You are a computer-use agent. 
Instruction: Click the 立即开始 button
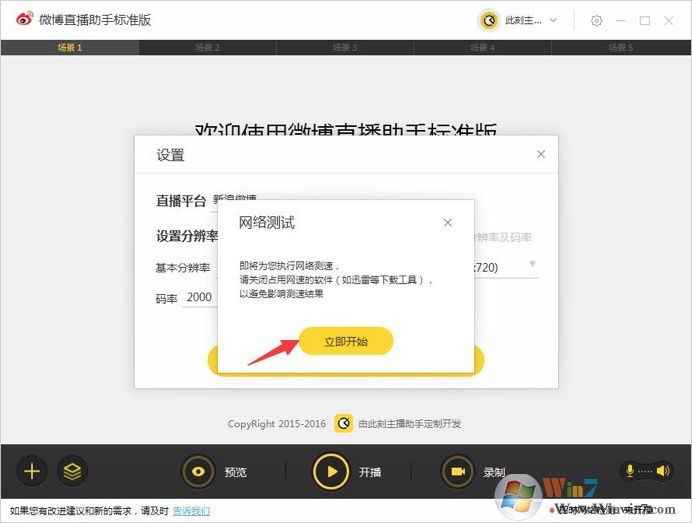point(346,341)
